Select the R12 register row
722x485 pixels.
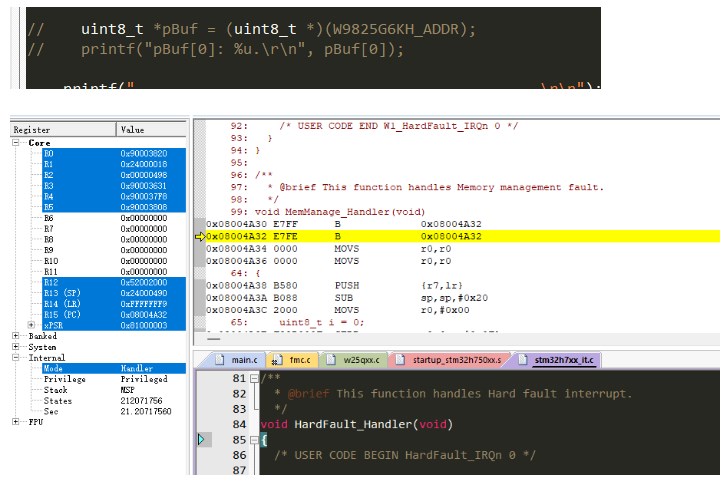click(114, 282)
